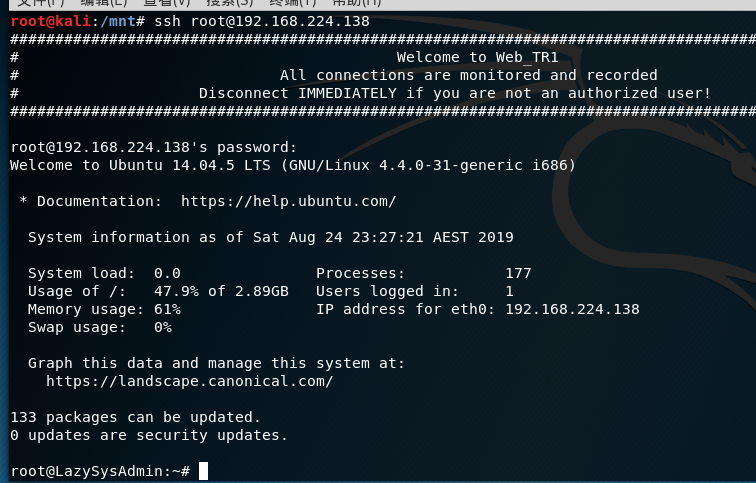
Task: Click the red root@kali prompt text
Action: [50, 22]
